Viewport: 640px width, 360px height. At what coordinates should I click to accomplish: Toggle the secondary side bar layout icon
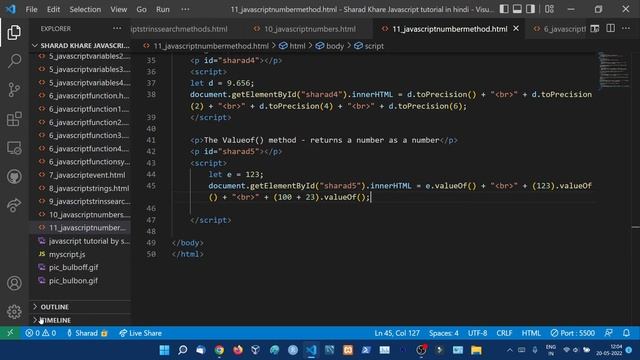tap(530, 9)
